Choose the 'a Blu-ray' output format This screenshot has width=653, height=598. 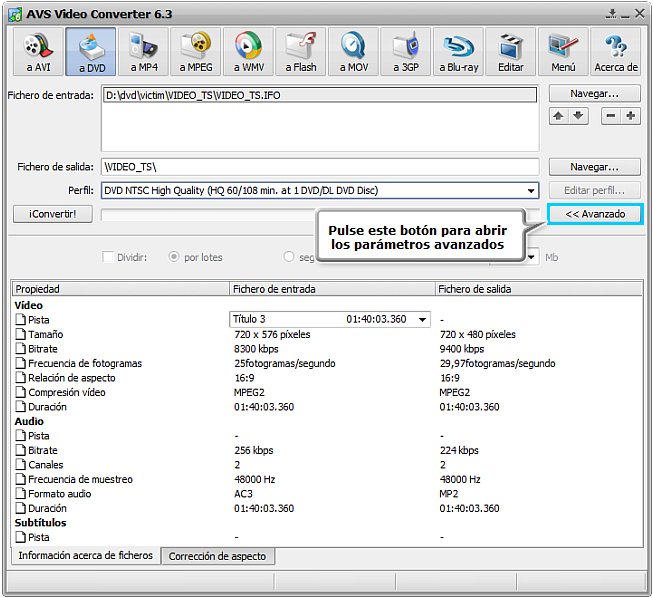pos(458,52)
